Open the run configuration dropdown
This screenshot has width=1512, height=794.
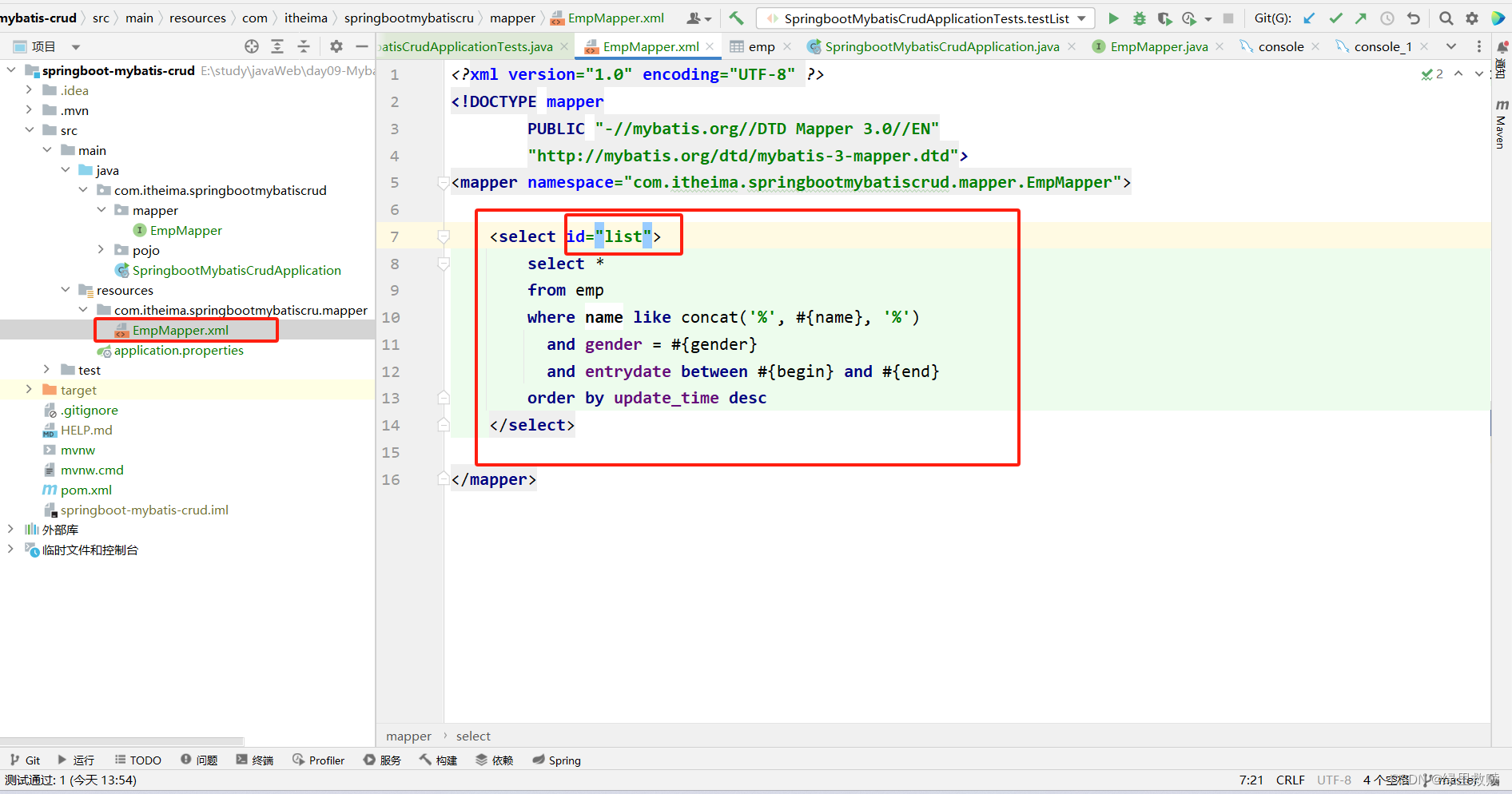coord(1080,18)
